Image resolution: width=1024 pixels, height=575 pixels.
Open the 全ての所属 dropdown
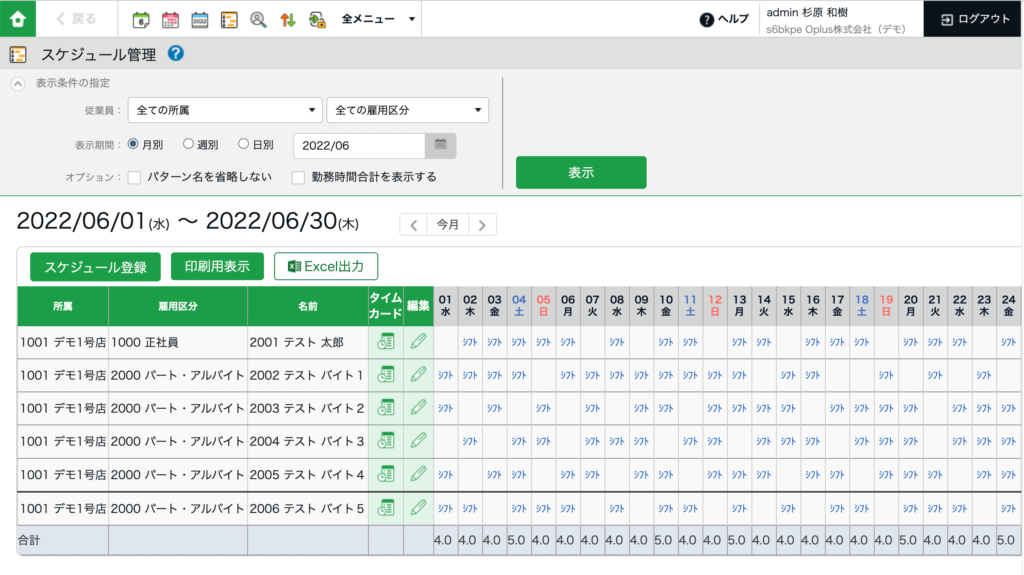225,110
